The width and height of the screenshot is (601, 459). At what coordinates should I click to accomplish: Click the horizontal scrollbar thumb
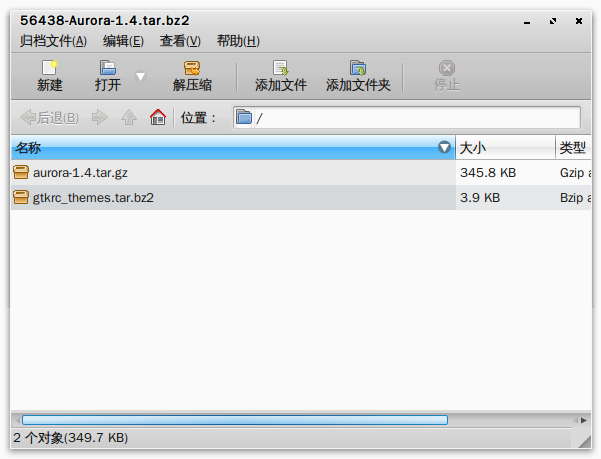pyautogui.click(x=235, y=420)
